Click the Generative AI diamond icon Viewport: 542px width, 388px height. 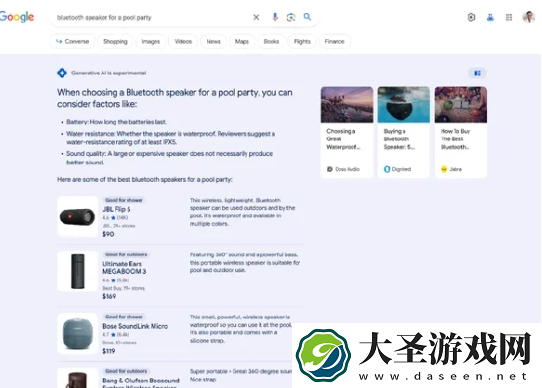coord(62,73)
